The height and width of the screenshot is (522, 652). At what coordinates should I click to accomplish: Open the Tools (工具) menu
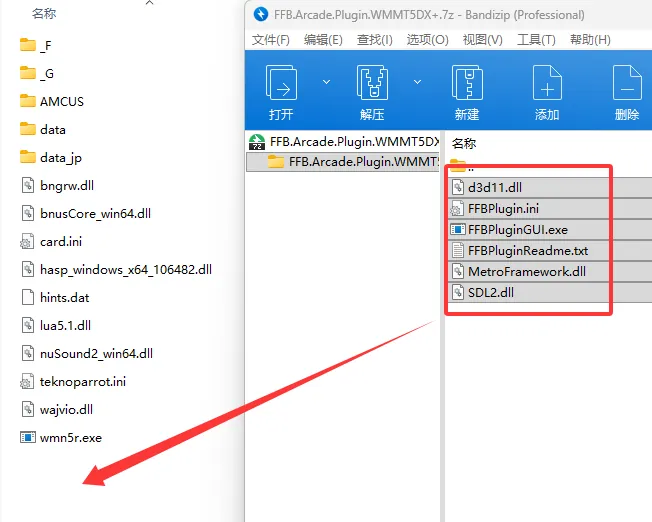tap(535, 39)
